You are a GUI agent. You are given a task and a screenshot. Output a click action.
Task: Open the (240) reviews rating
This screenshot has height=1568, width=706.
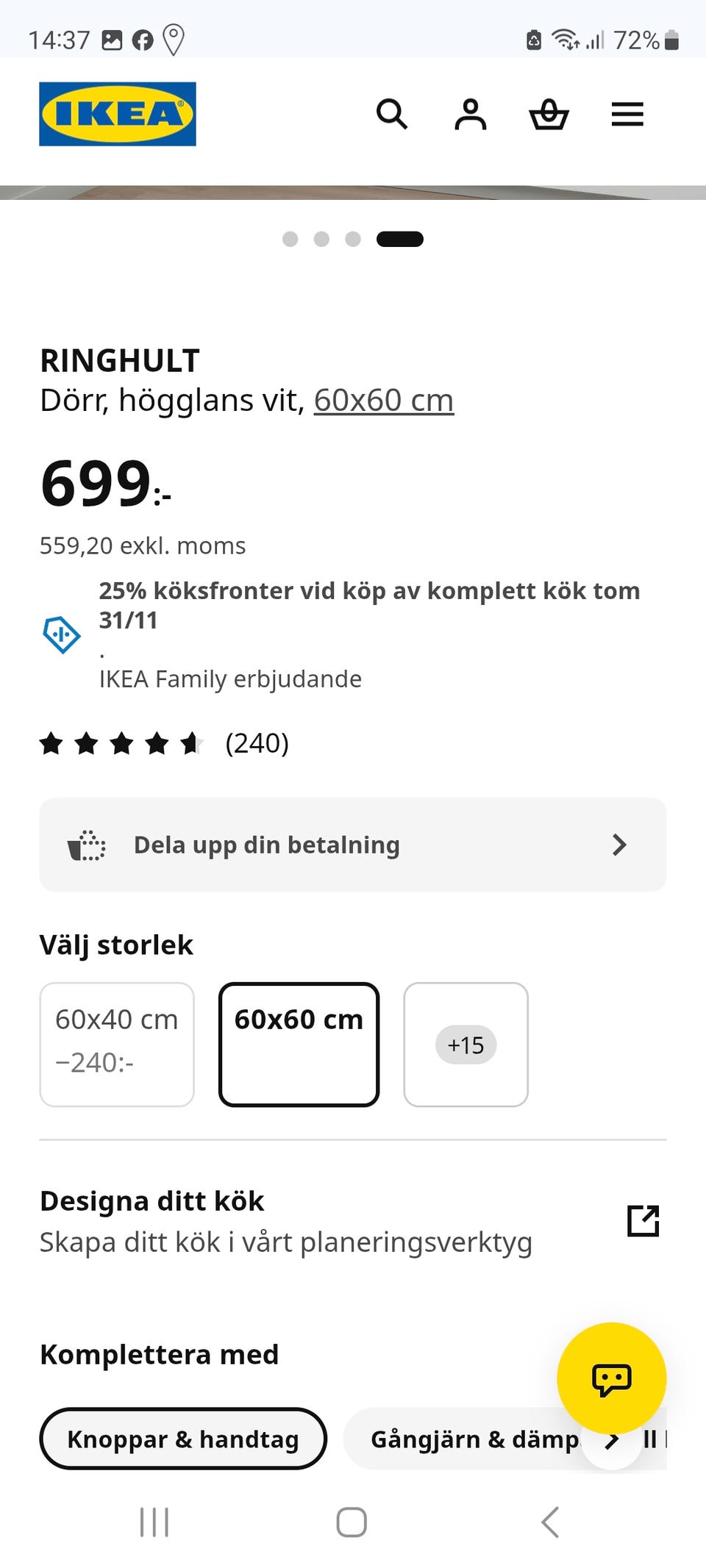click(164, 743)
